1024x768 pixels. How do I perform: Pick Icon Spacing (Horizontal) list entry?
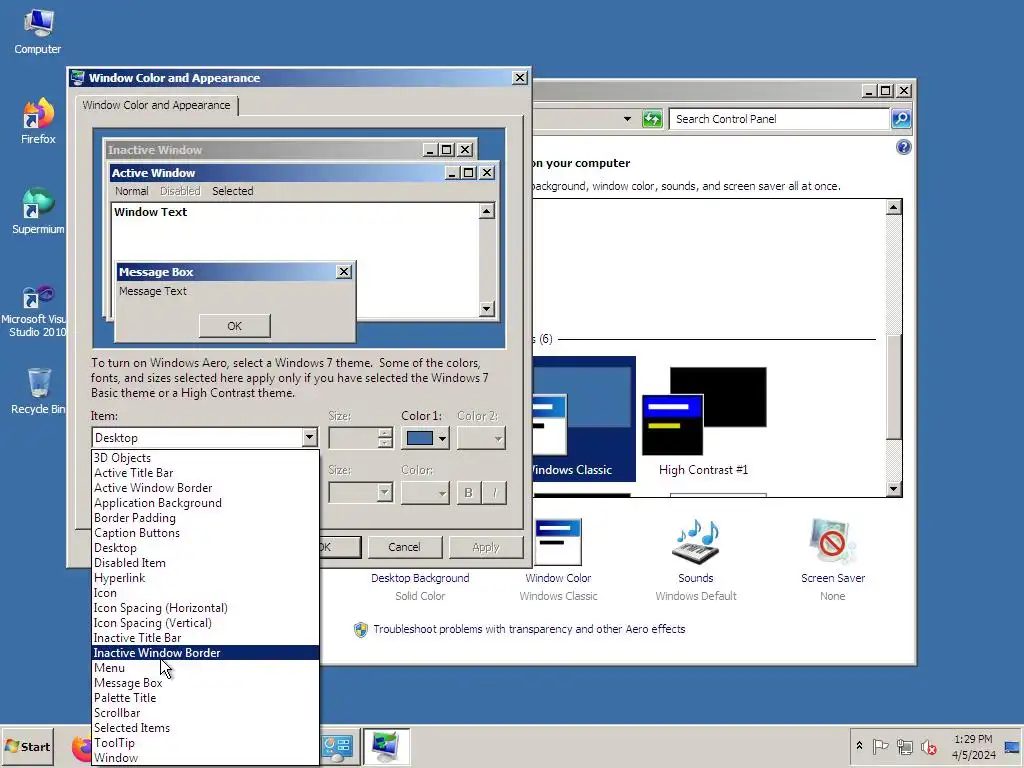coord(206,608)
